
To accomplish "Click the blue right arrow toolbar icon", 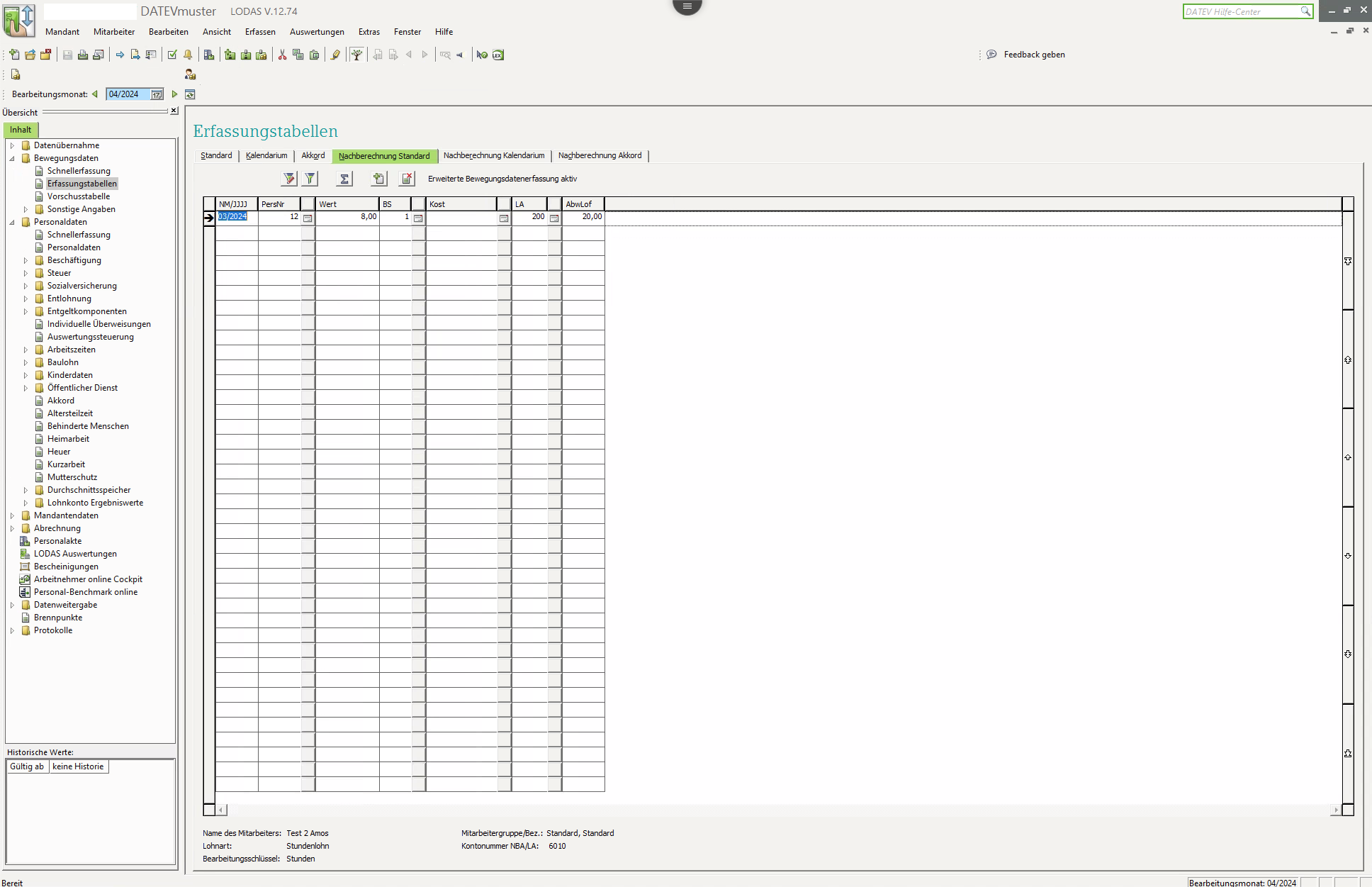I will click(120, 55).
